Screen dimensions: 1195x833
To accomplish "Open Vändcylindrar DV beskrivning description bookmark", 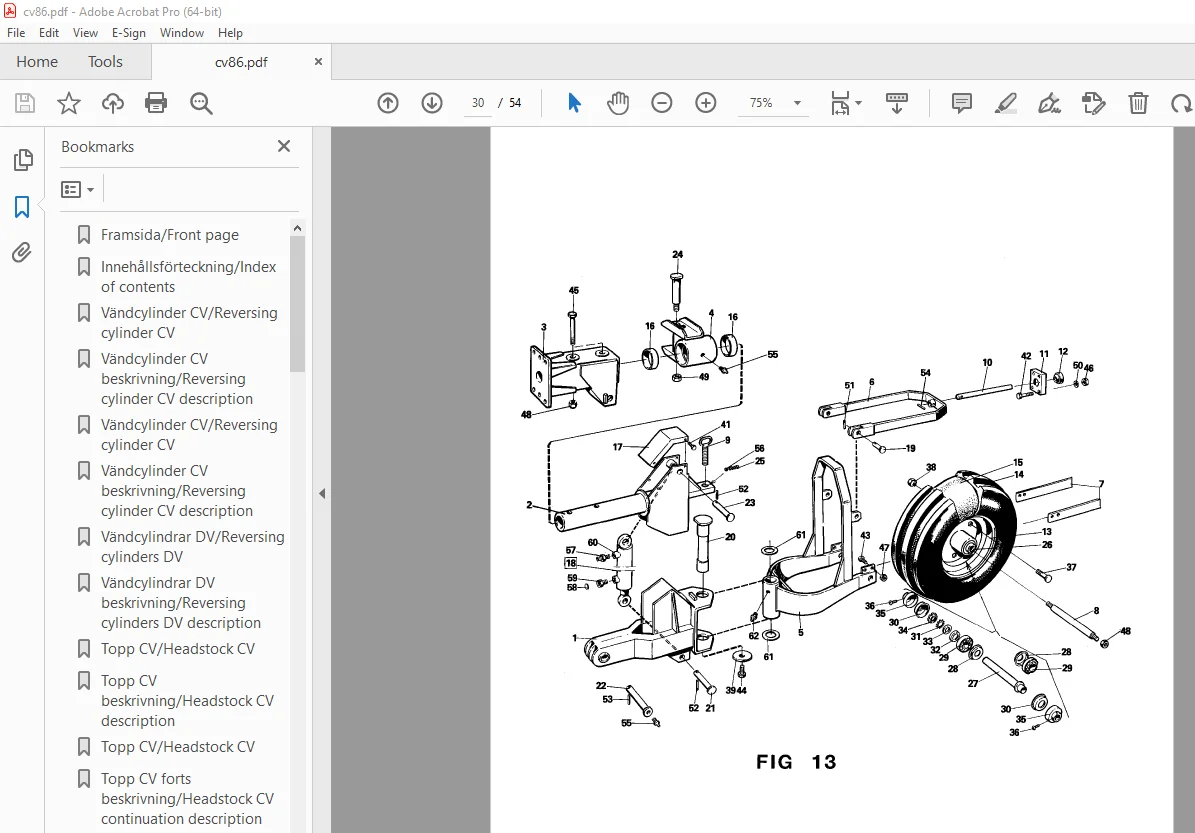I will [x=181, y=603].
